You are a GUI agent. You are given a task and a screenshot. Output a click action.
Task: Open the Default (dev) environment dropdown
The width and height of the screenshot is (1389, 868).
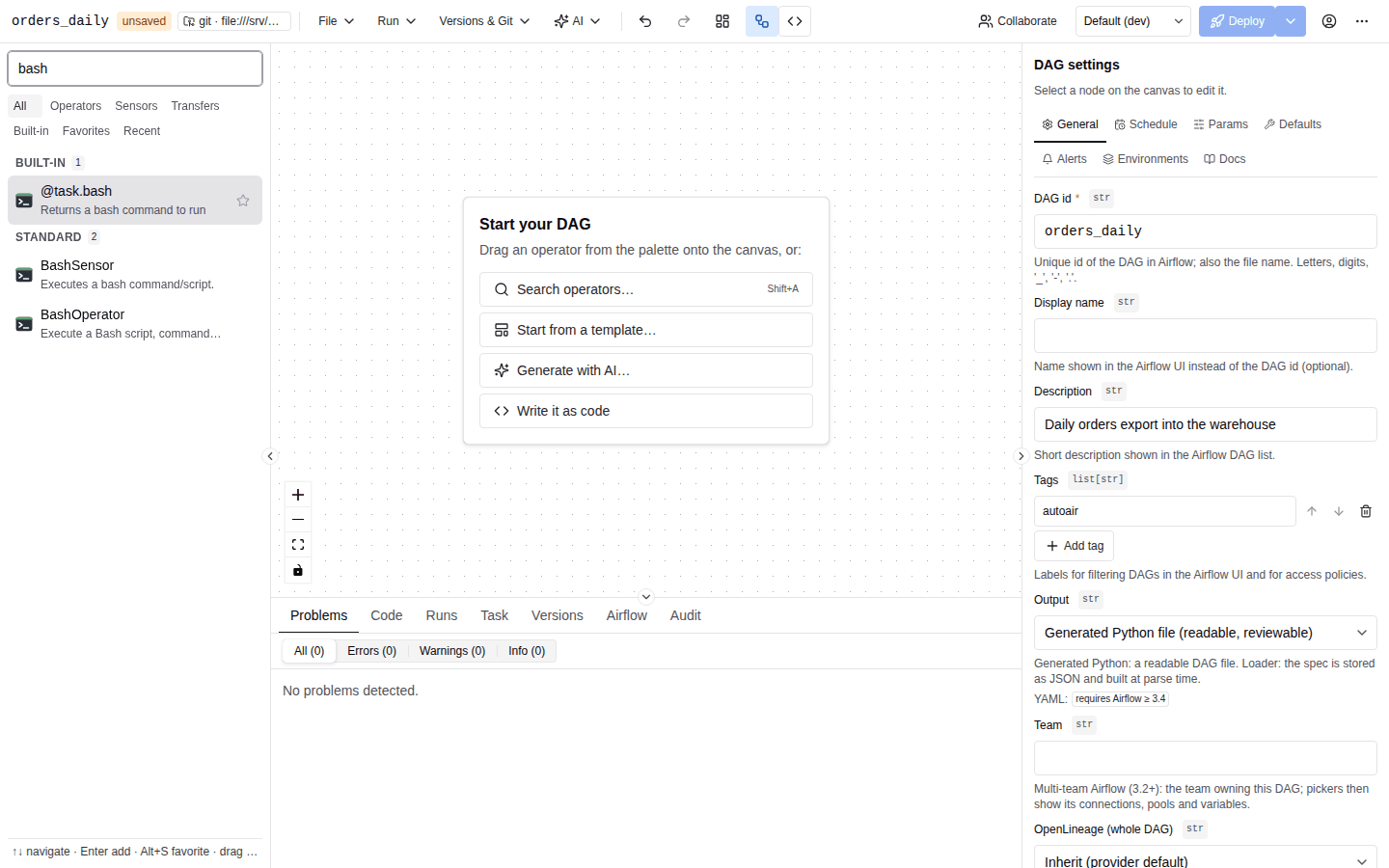(x=1133, y=21)
